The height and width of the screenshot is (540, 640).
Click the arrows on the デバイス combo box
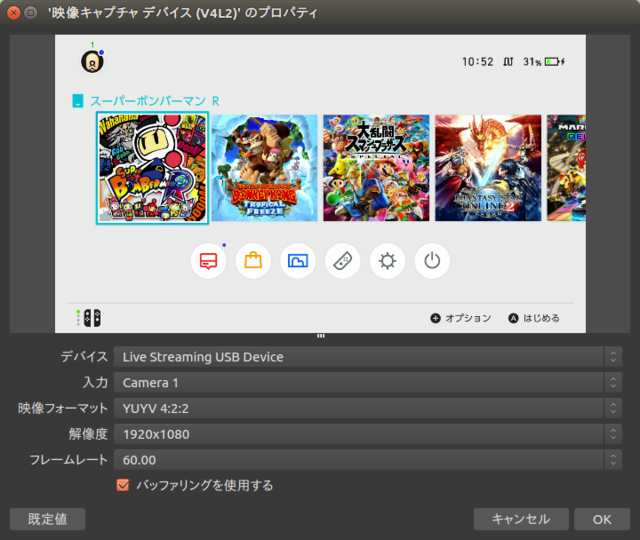point(613,357)
